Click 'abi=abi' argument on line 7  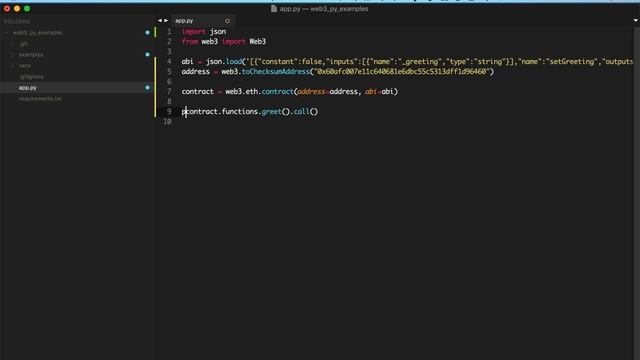pos(380,92)
